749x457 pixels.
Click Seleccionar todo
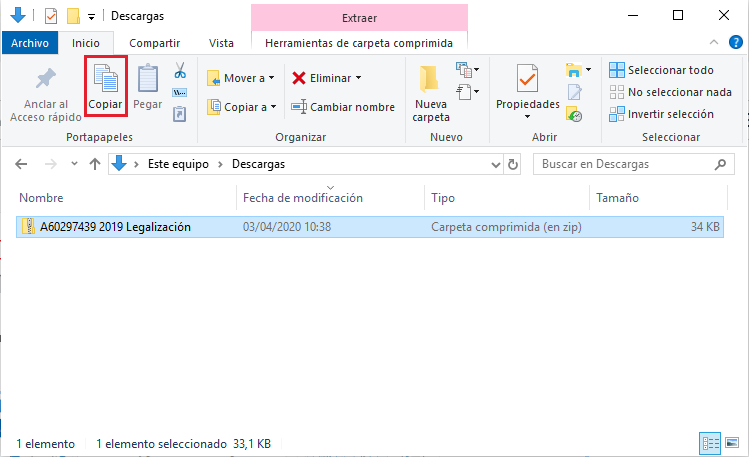[661, 70]
